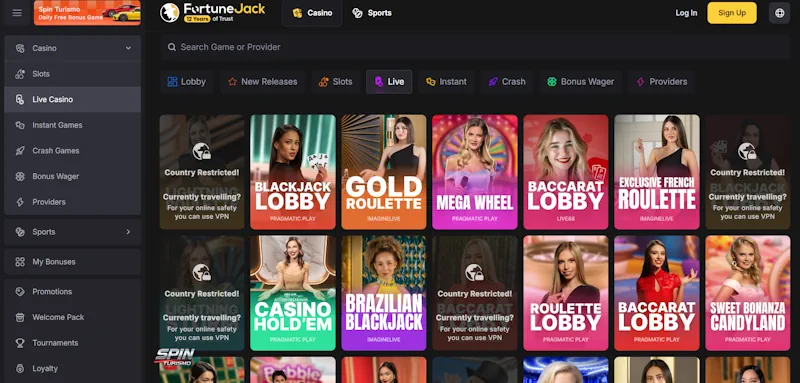The image size is (800, 383).
Task: Open the language globe icon
Action: 780,13
